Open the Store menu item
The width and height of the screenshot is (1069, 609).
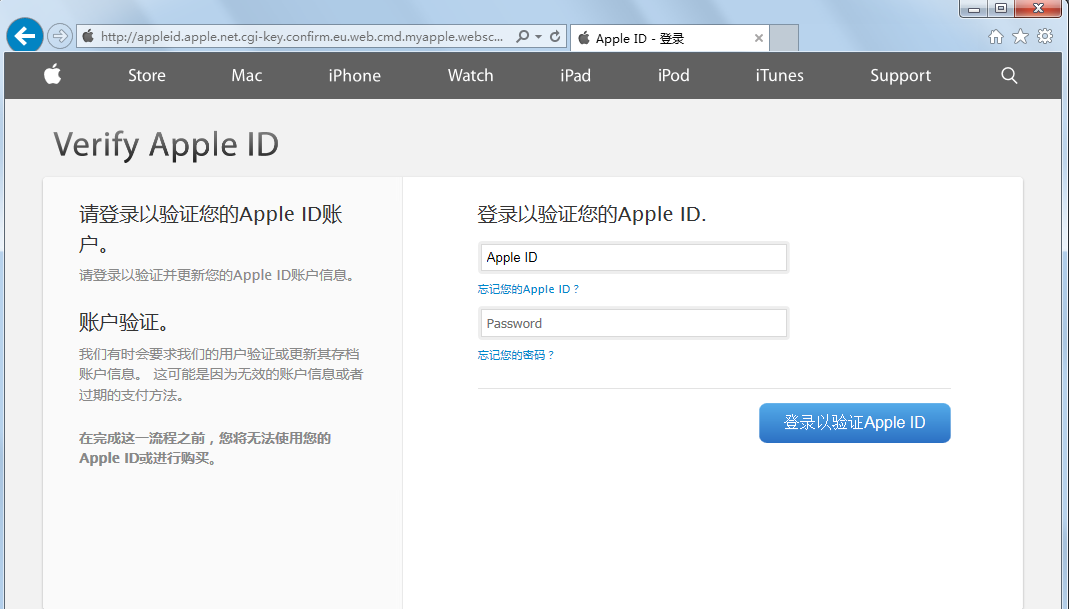(147, 75)
